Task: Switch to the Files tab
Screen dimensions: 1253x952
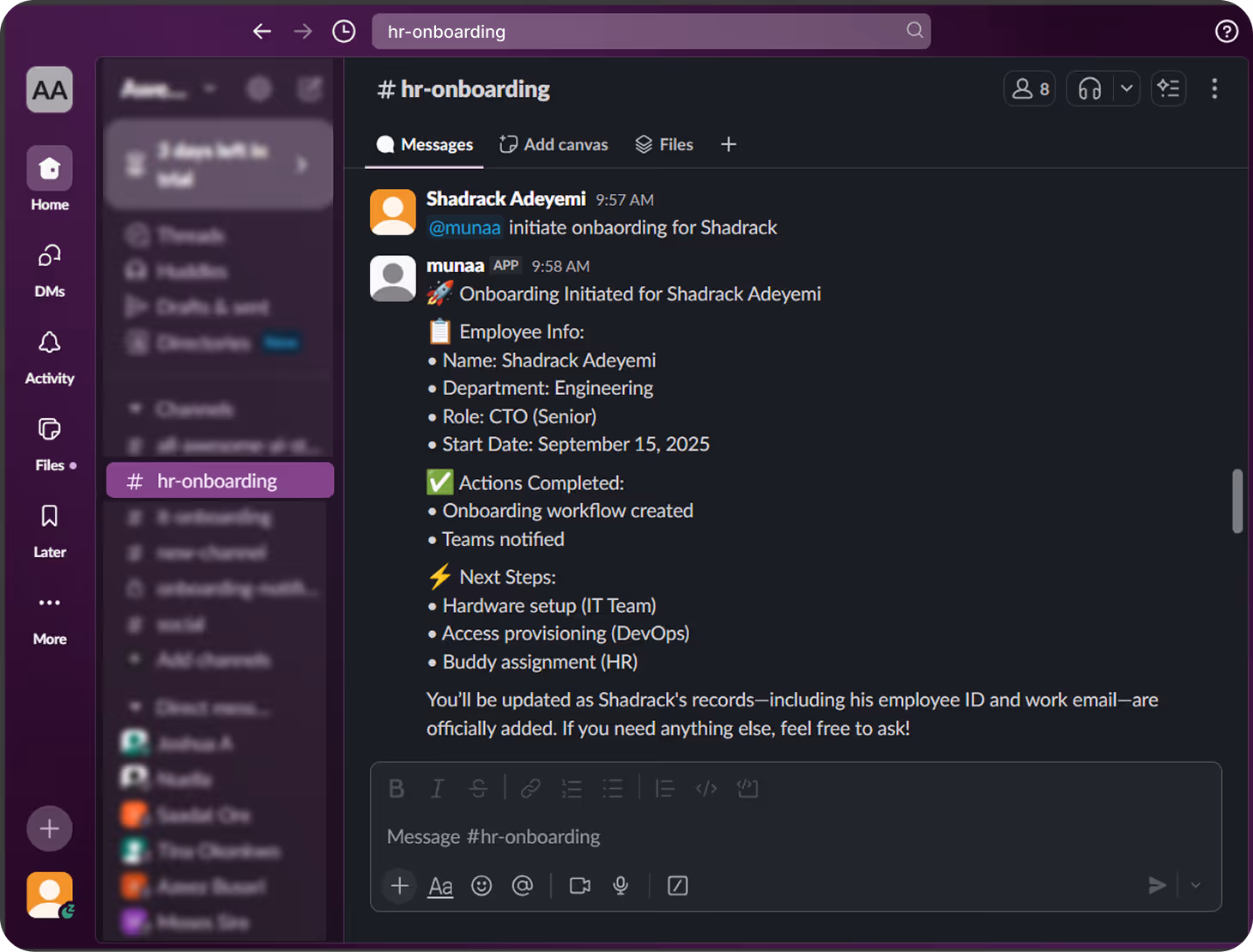Action: (664, 144)
